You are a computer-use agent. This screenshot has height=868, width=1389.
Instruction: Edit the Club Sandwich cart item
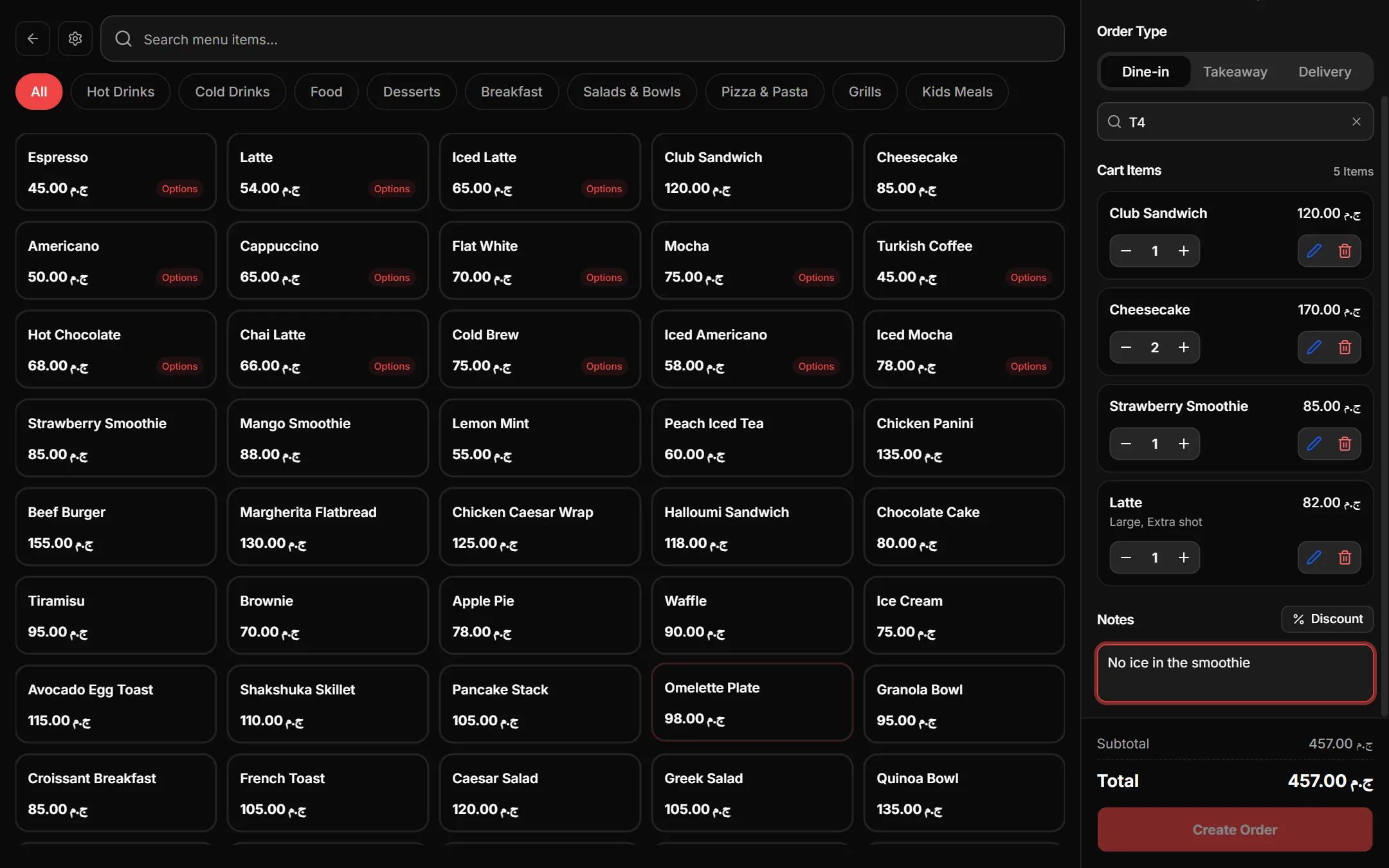(1314, 251)
